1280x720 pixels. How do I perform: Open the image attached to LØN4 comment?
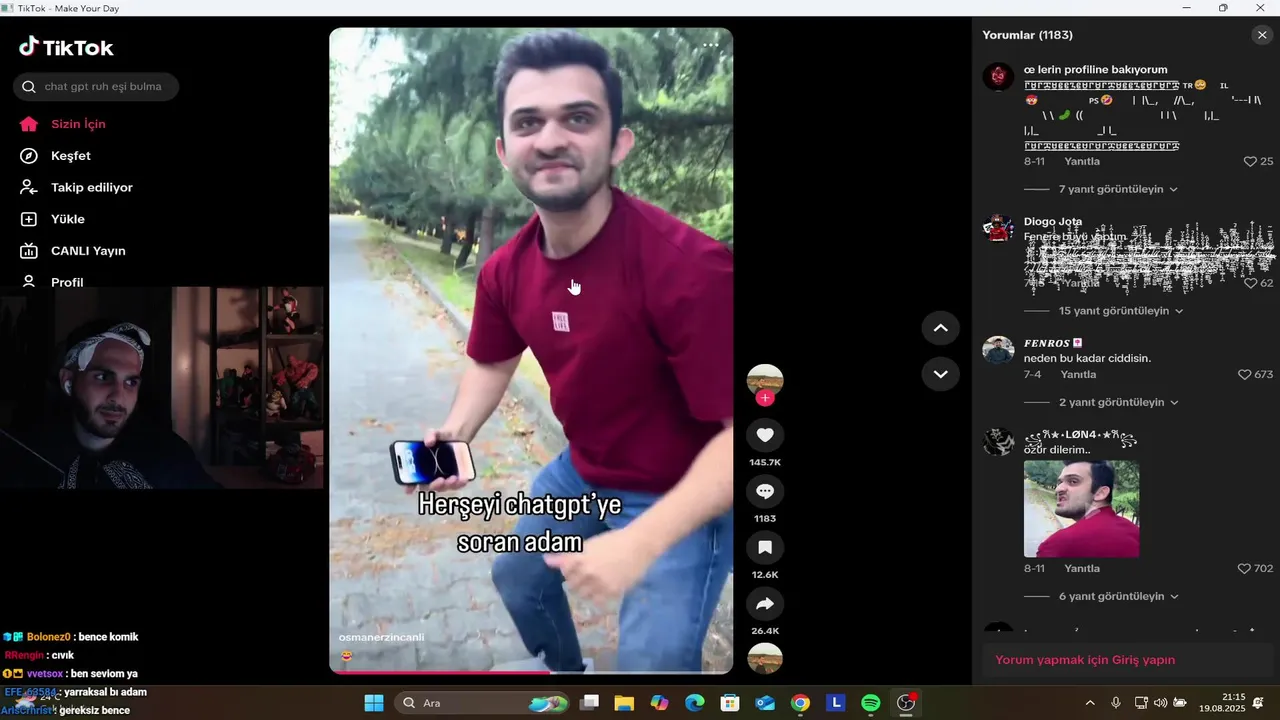click(1081, 508)
